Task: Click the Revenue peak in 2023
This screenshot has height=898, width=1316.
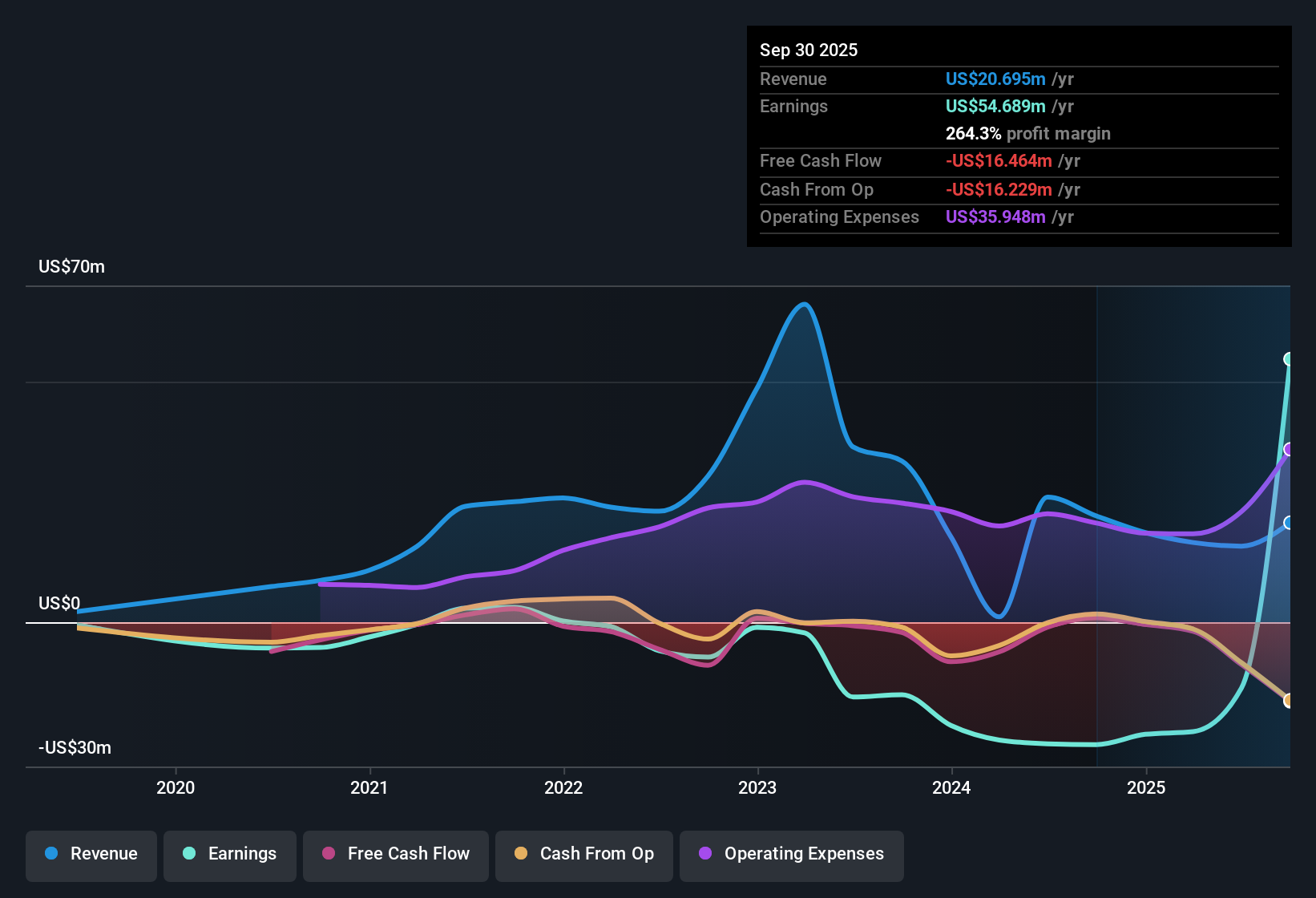Action: tap(804, 304)
